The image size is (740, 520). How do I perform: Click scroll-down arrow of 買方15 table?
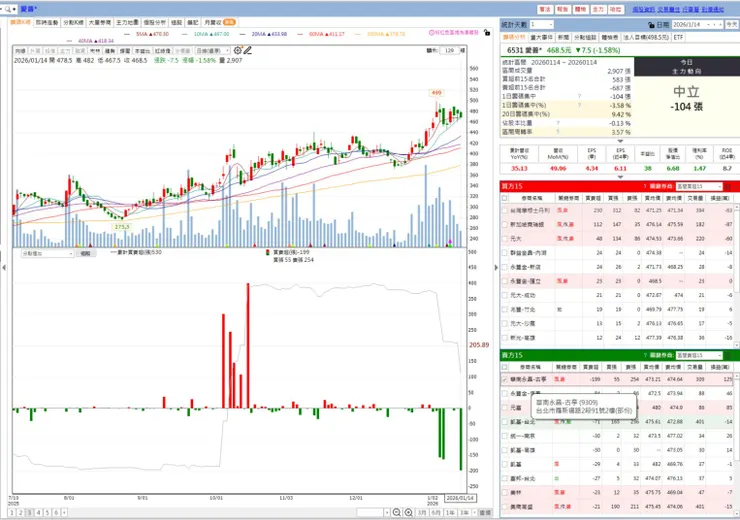(735, 345)
